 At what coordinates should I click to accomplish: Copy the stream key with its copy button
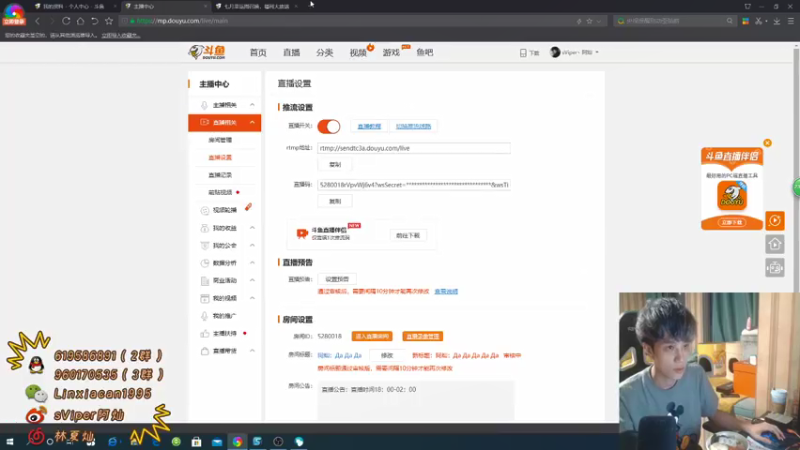[335, 201]
